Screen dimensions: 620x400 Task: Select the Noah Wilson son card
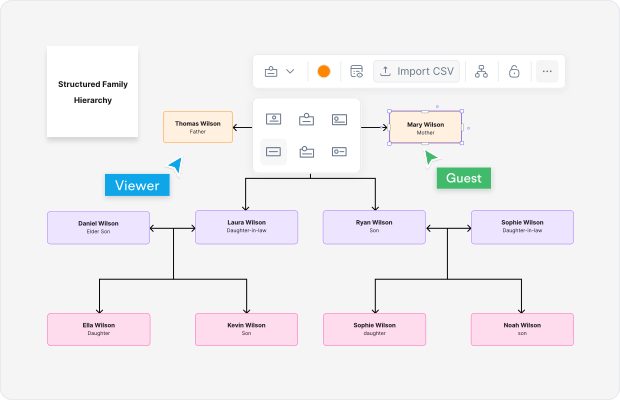pyautogui.click(x=522, y=329)
